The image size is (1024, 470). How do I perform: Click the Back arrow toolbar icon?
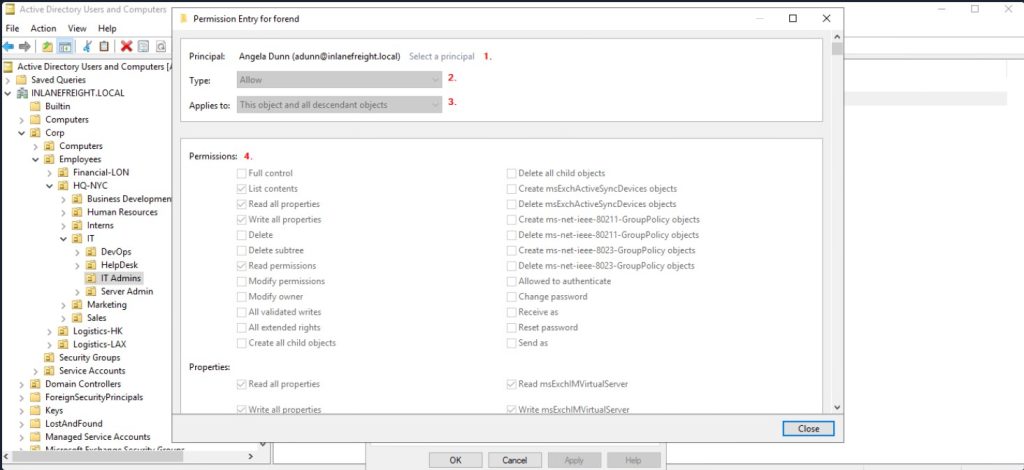click(8, 46)
